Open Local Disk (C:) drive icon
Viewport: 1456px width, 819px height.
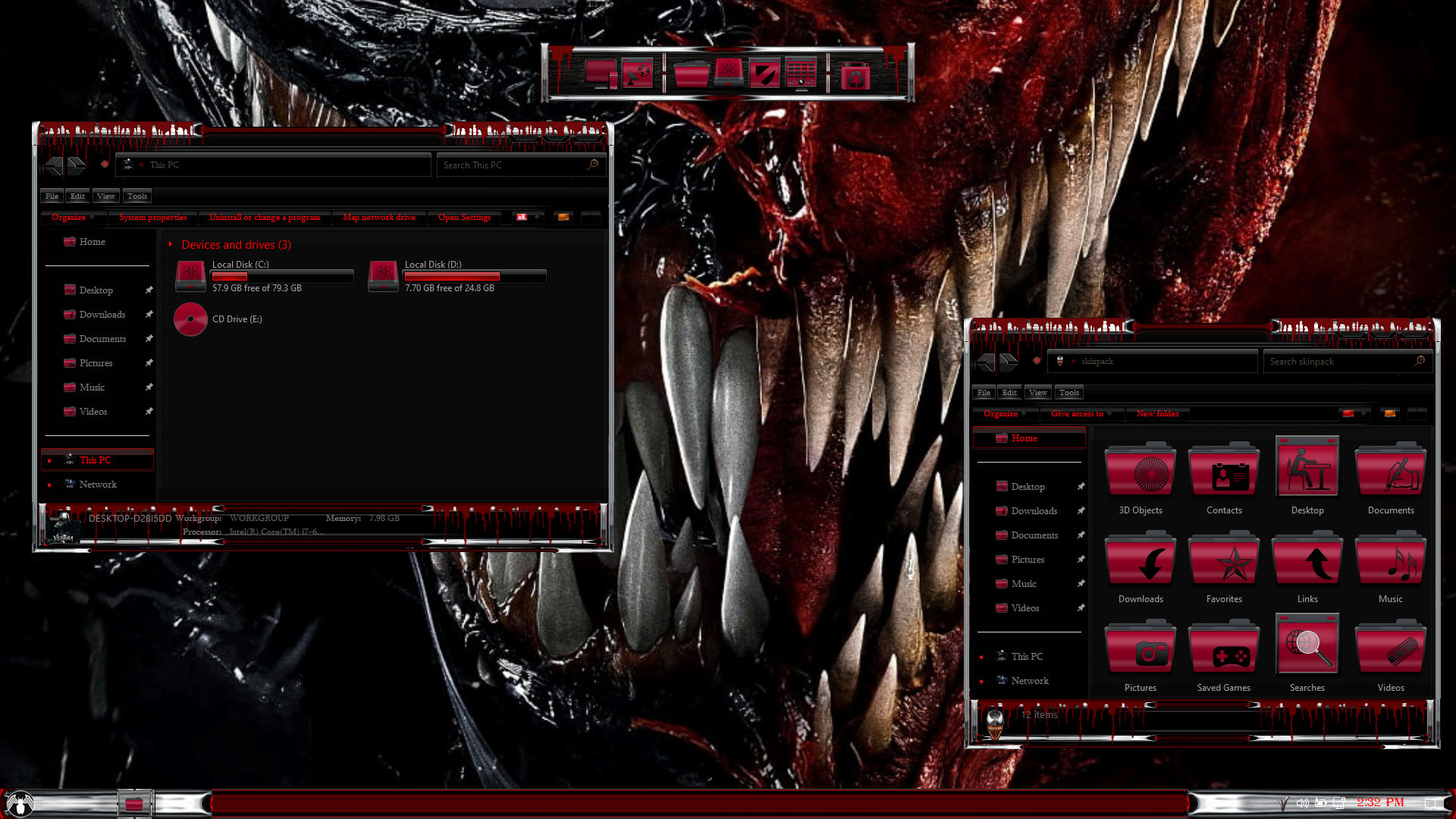(x=190, y=275)
